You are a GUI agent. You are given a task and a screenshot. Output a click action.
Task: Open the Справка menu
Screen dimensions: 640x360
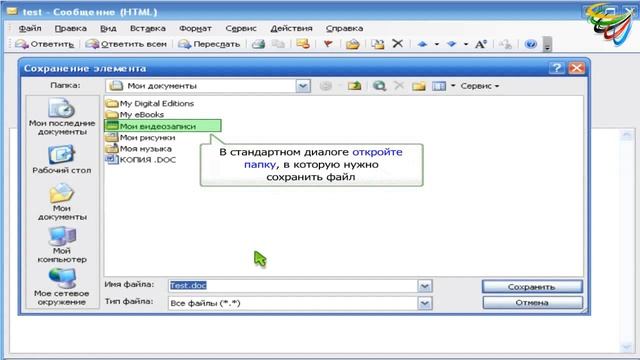[x=344, y=28]
